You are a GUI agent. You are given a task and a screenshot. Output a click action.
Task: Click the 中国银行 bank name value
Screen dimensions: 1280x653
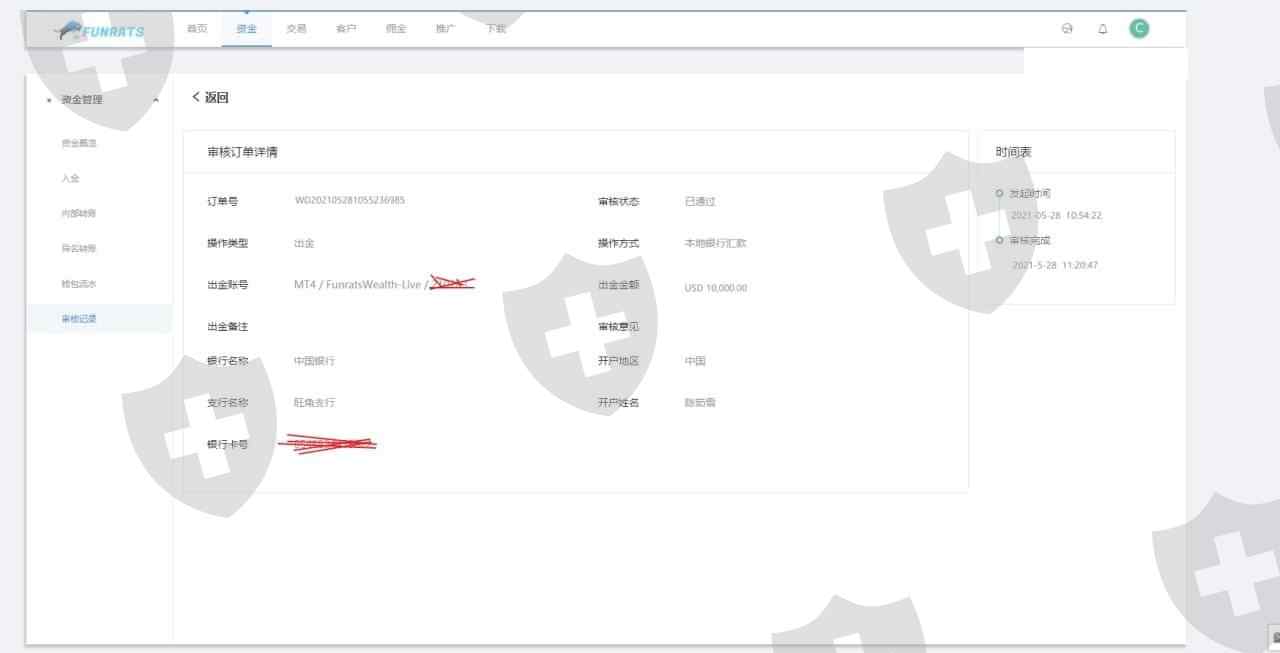[314, 361]
